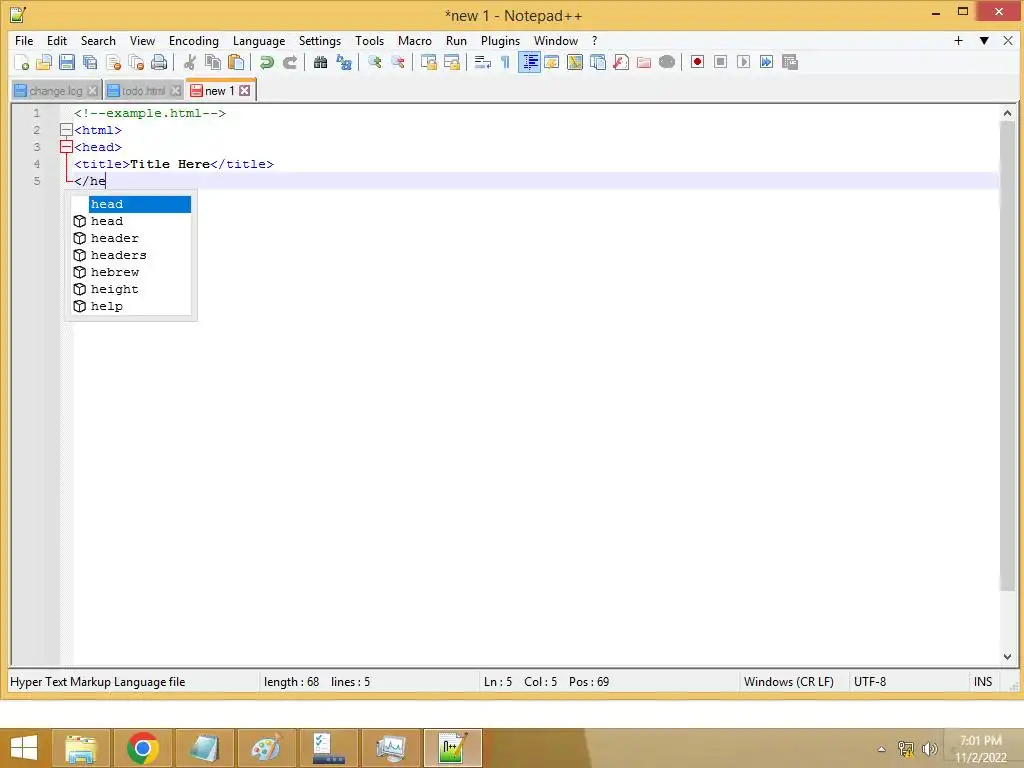Click the Close file toolbar icon
The image size is (1024, 768).
tap(114, 62)
